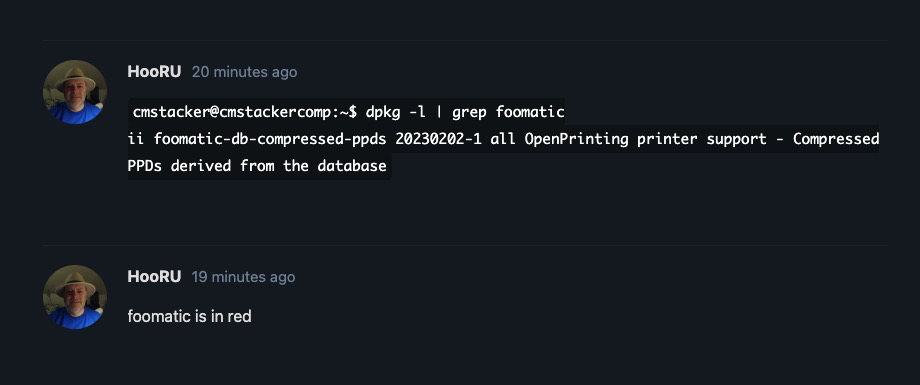The width and height of the screenshot is (920, 385).
Task: Click the "dpkg -l | grep foomatic" command text
Action: click(465, 112)
